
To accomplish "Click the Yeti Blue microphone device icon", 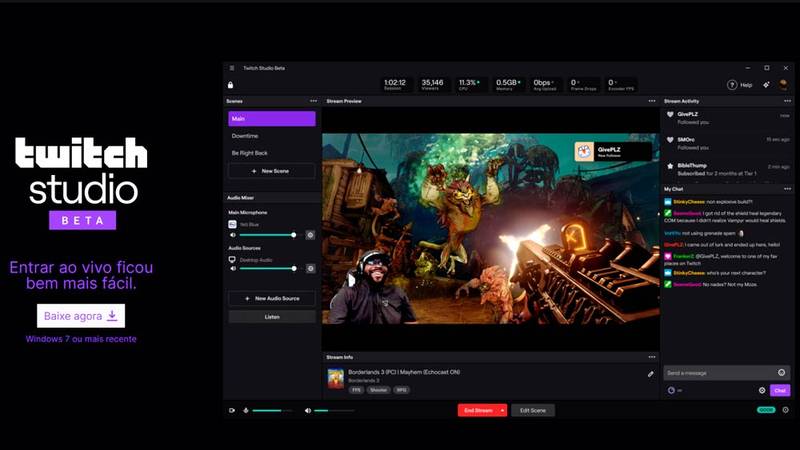I will 232,224.
